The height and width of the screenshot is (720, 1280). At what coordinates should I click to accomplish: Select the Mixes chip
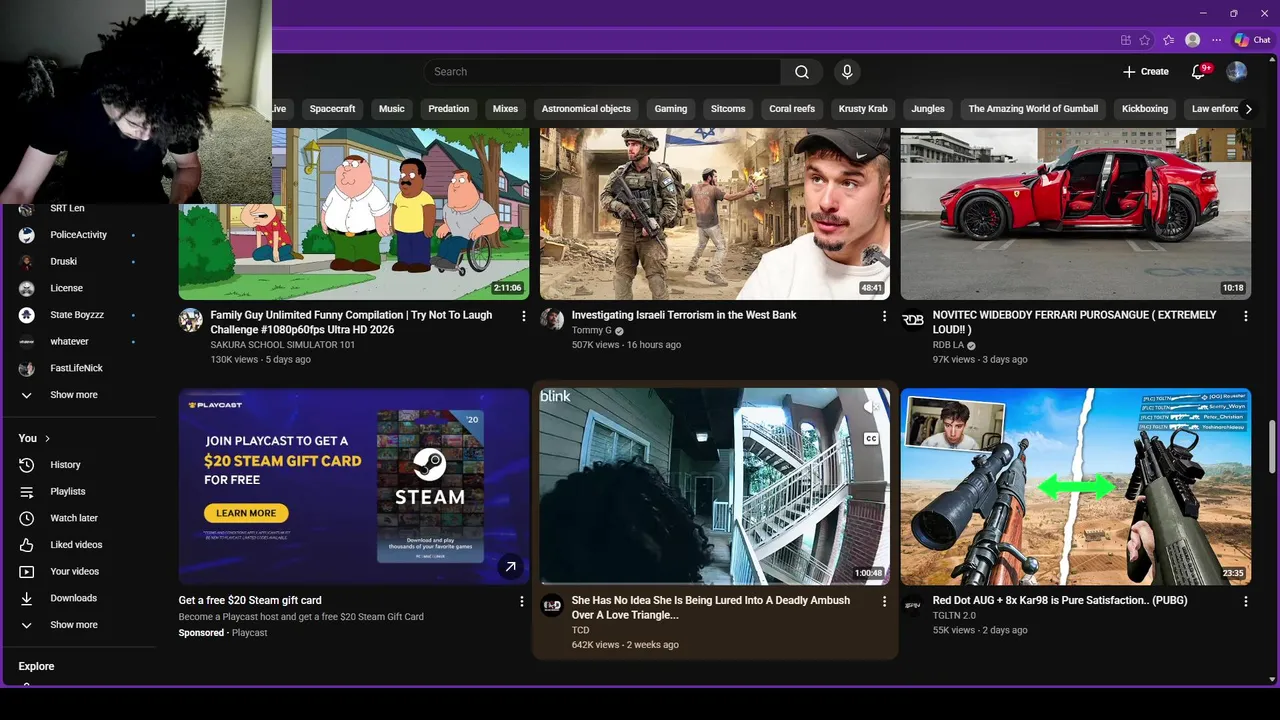[505, 109]
